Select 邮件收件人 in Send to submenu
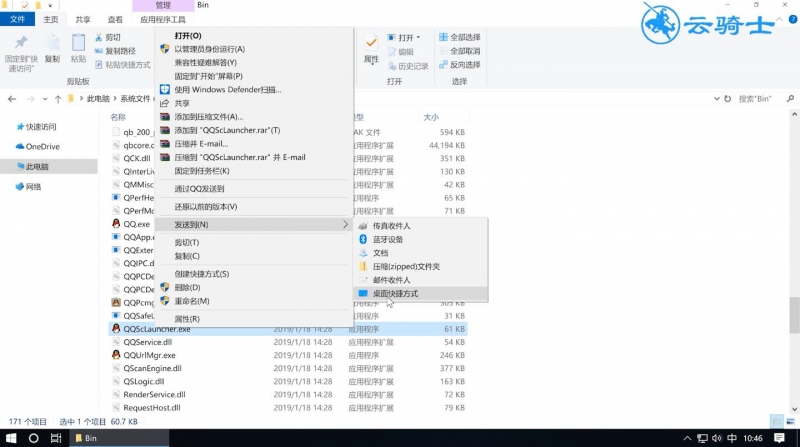Viewport: 800px width, 447px height. point(420,280)
